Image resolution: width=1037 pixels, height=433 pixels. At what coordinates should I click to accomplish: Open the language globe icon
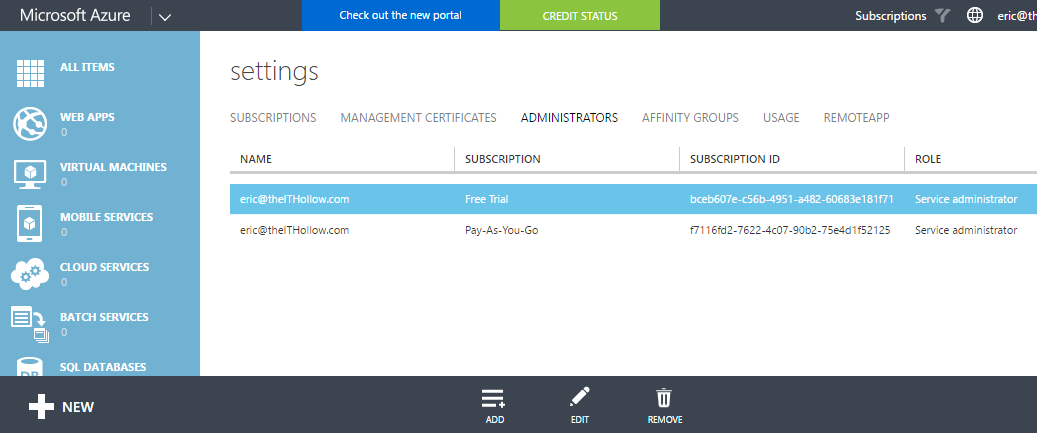(x=975, y=16)
